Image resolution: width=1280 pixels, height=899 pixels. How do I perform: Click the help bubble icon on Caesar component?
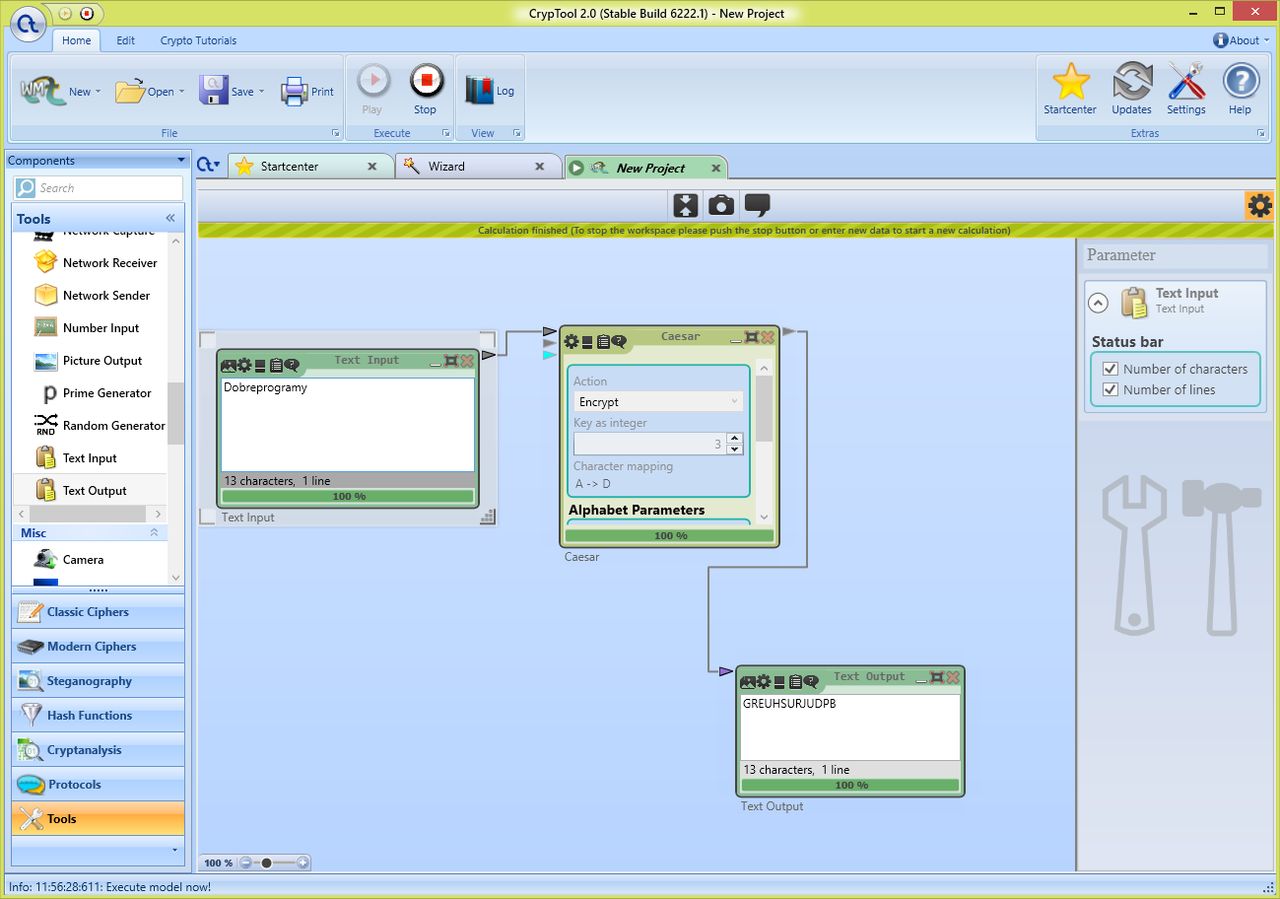[x=619, y=341]
